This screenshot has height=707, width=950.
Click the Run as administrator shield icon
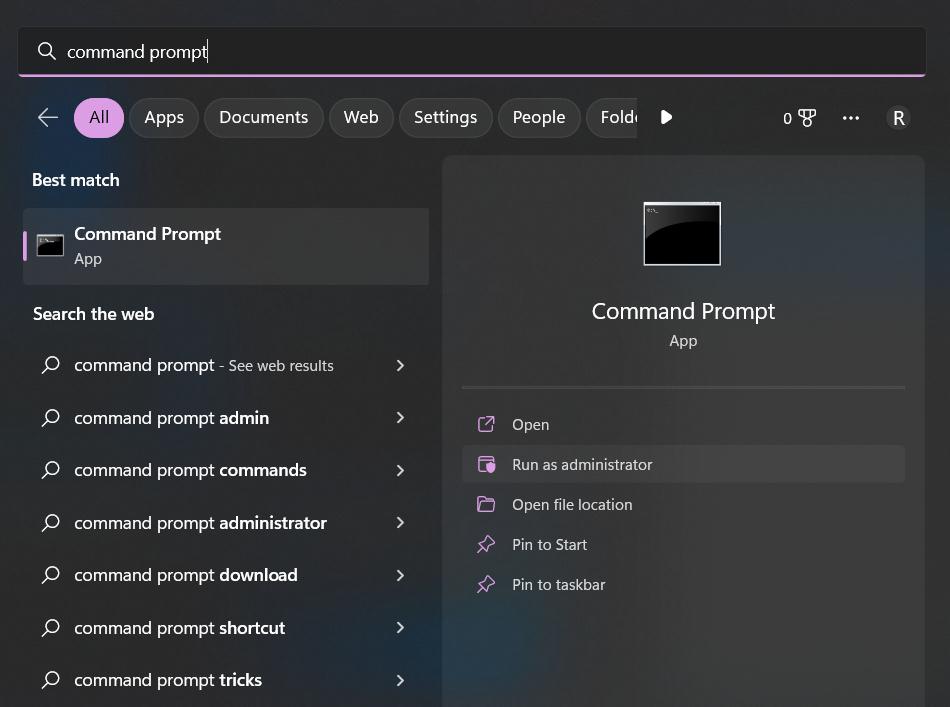486,464
